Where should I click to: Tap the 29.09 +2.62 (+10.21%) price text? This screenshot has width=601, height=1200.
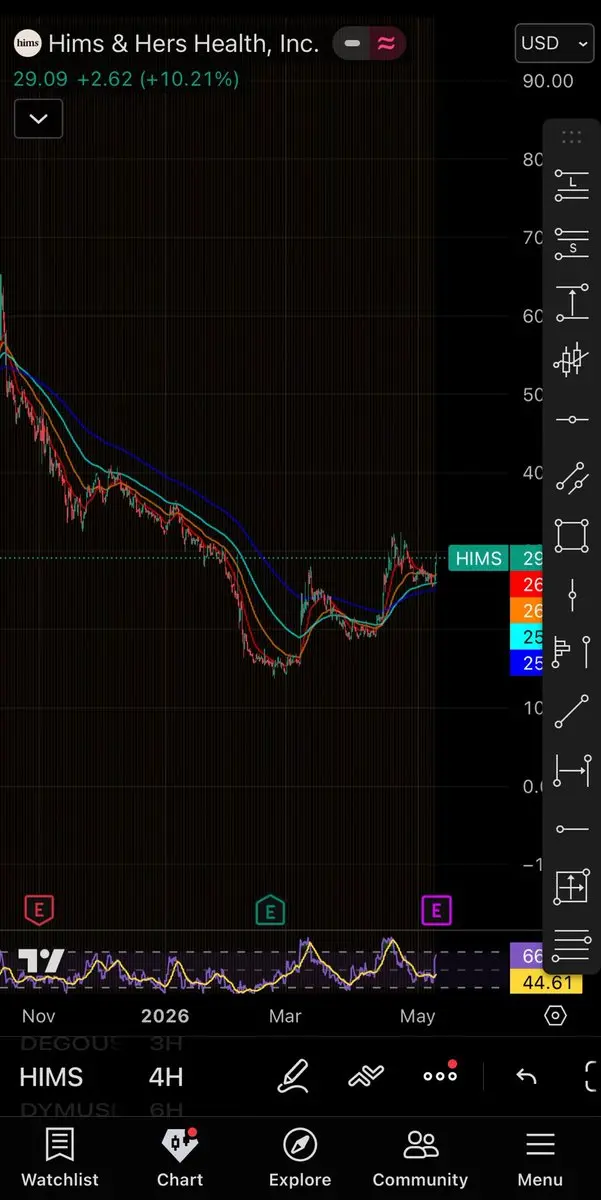[x=126, y=79]
